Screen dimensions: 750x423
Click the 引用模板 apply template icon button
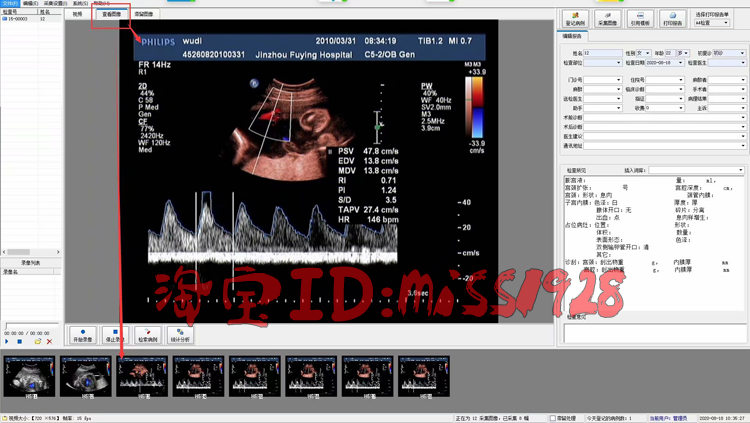coord(640,19)
